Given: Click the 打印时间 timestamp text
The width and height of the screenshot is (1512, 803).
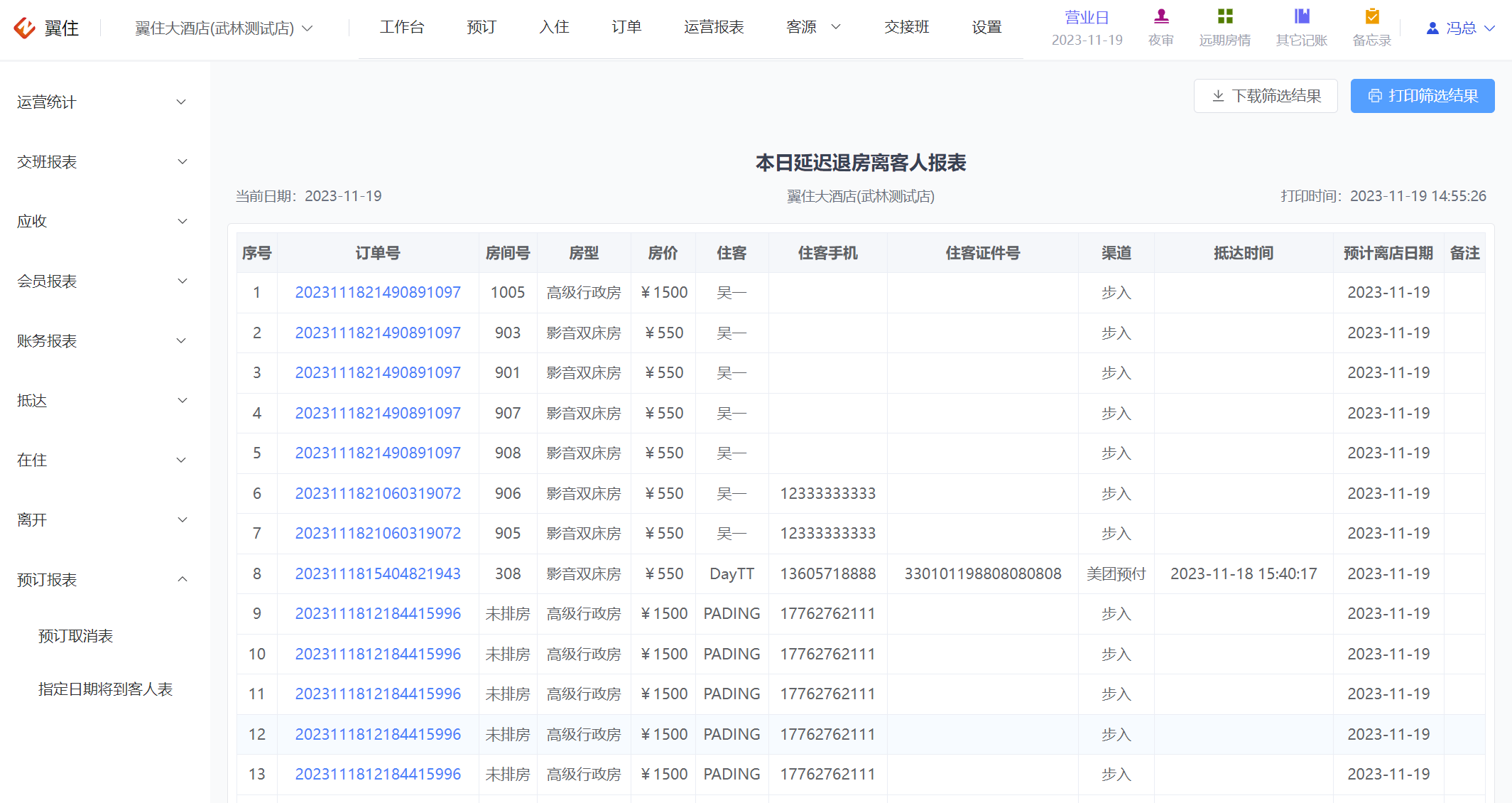Looking at the screenshot, I should 1383,196.
